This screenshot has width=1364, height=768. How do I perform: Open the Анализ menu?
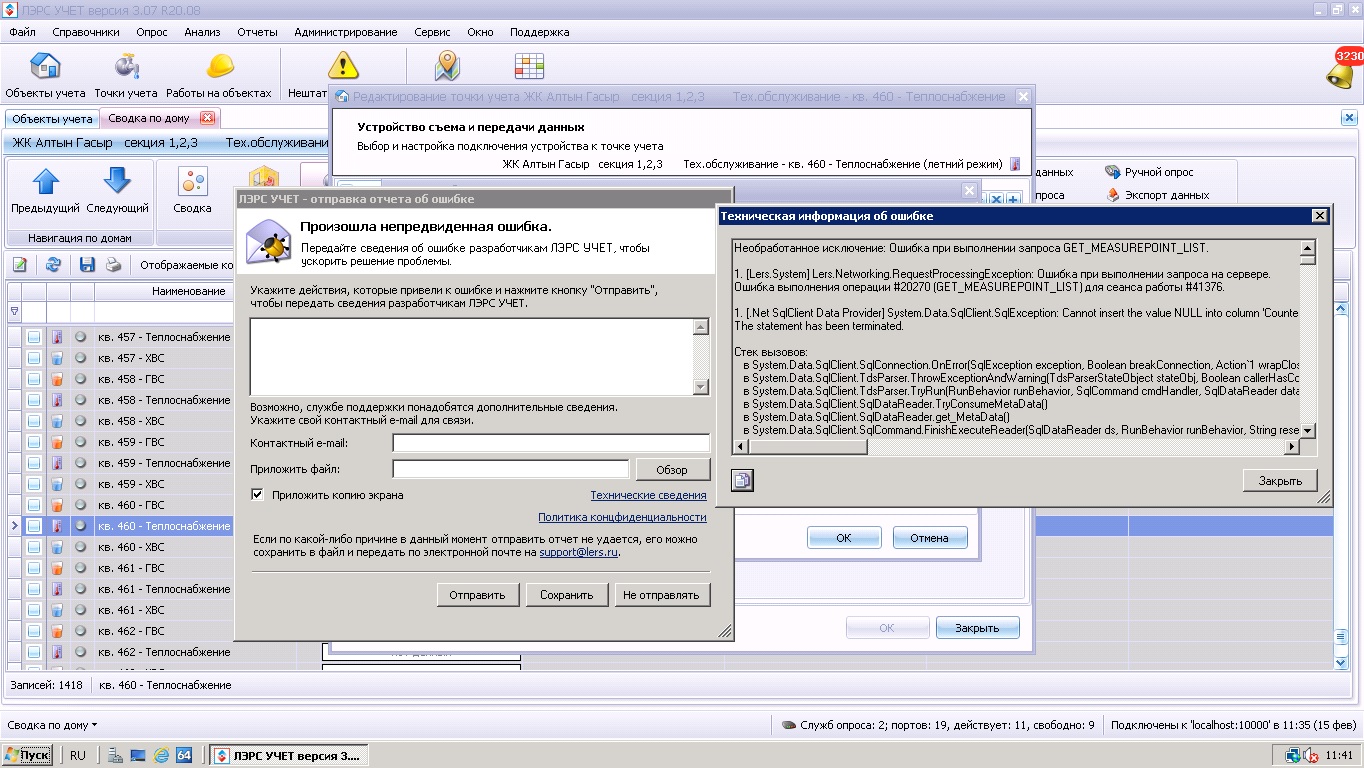point(202,32)
